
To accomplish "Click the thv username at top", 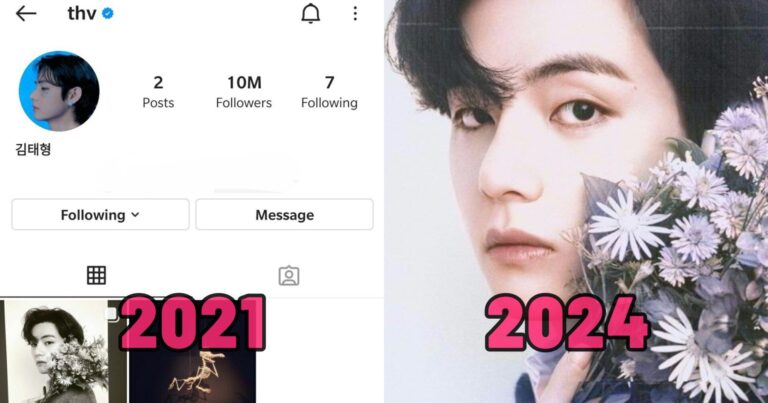I will tap(81, 14).
